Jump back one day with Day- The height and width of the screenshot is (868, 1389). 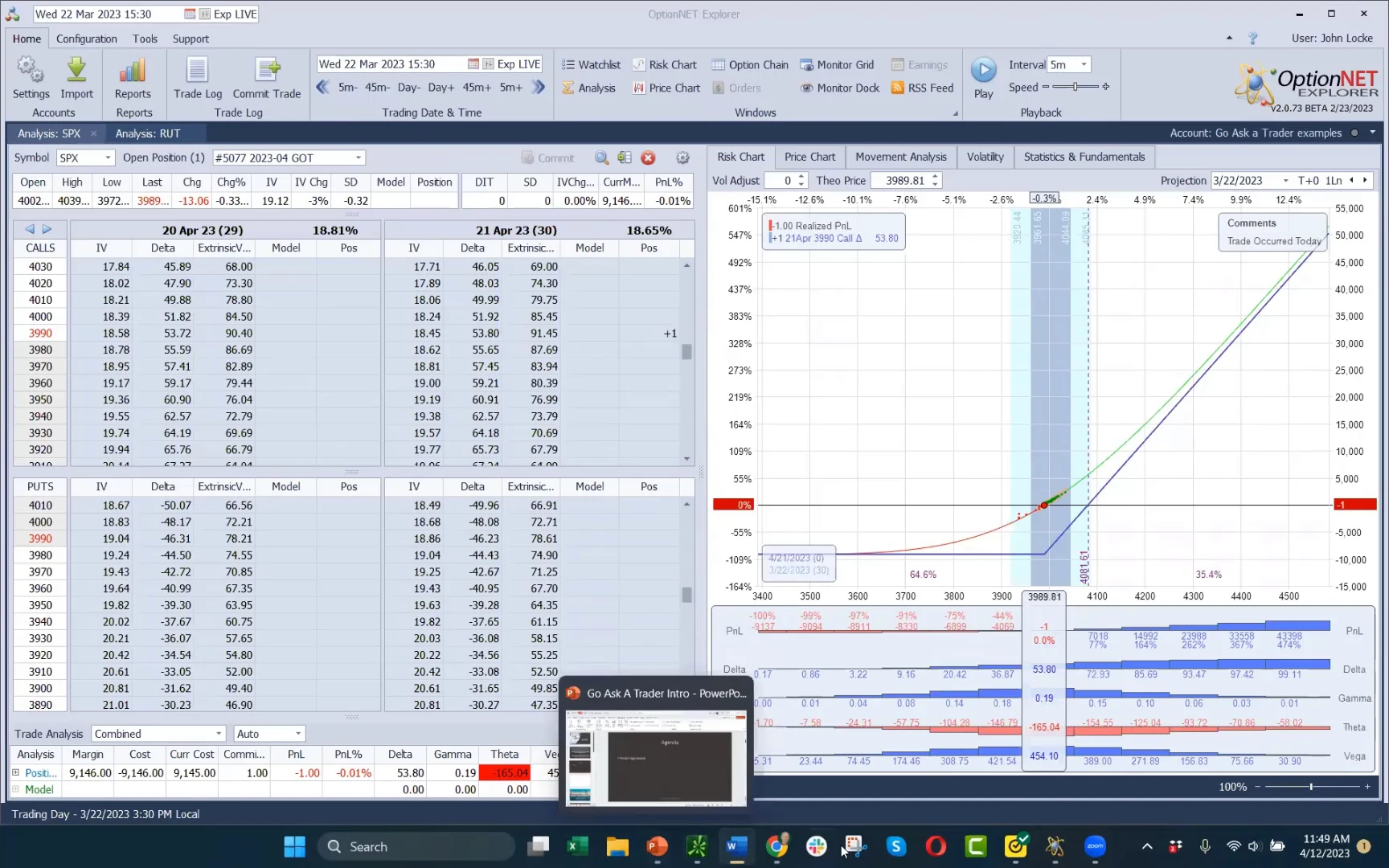click(x=408, y=87)
